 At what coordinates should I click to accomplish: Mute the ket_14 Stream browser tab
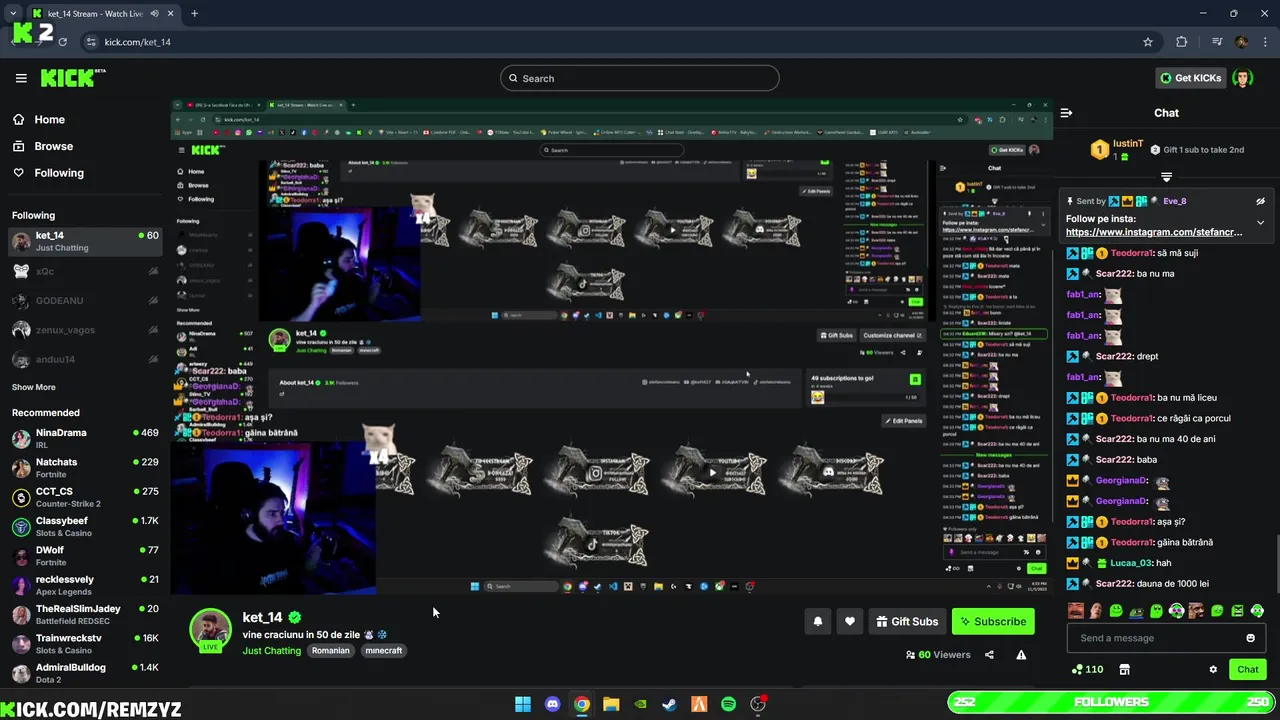(154, 14)
